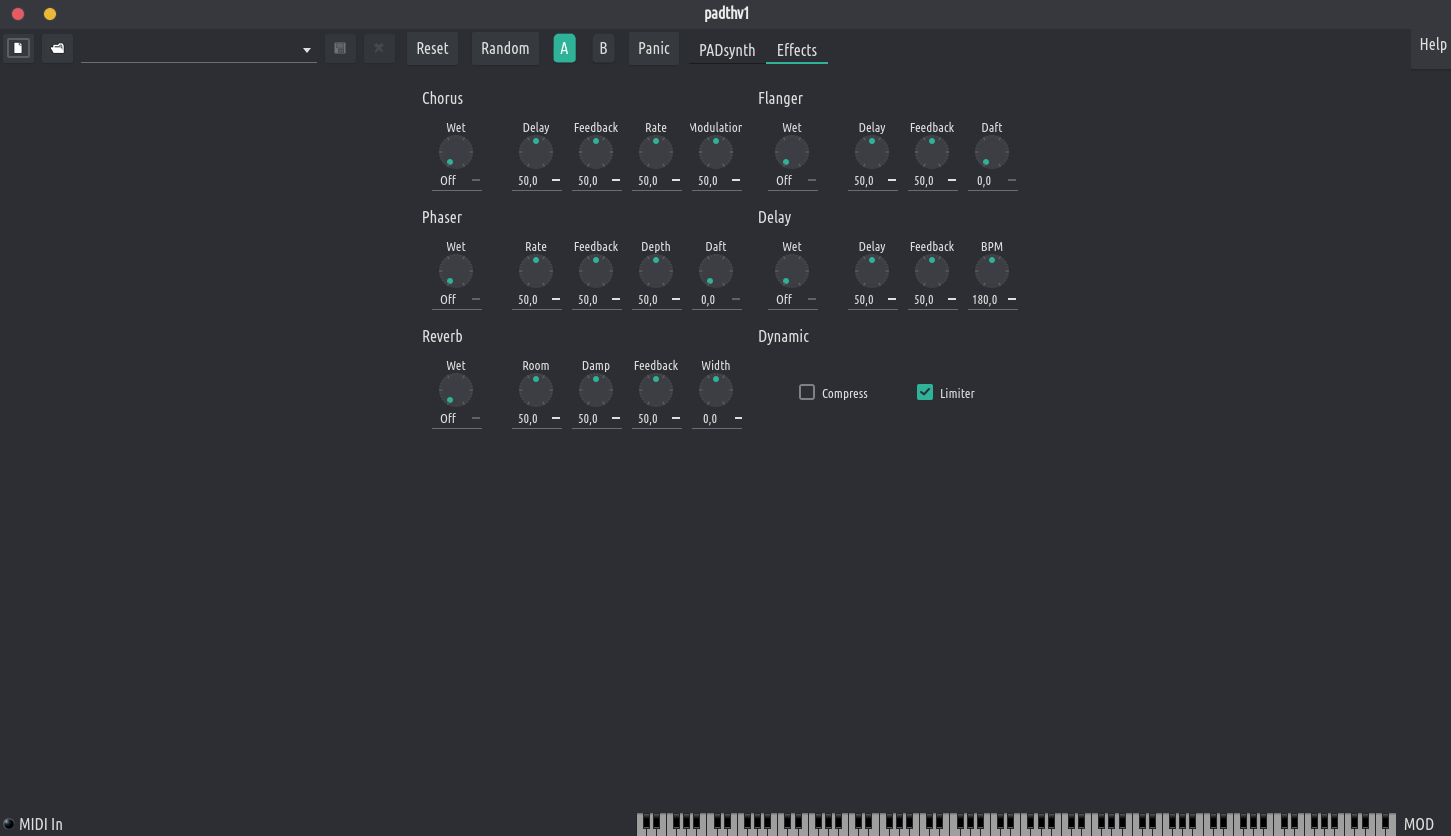This screenshot has width=1451, height=836.
Task: Click the stepper beside the Reverb Width value
Action: click(x=736, y=419)
